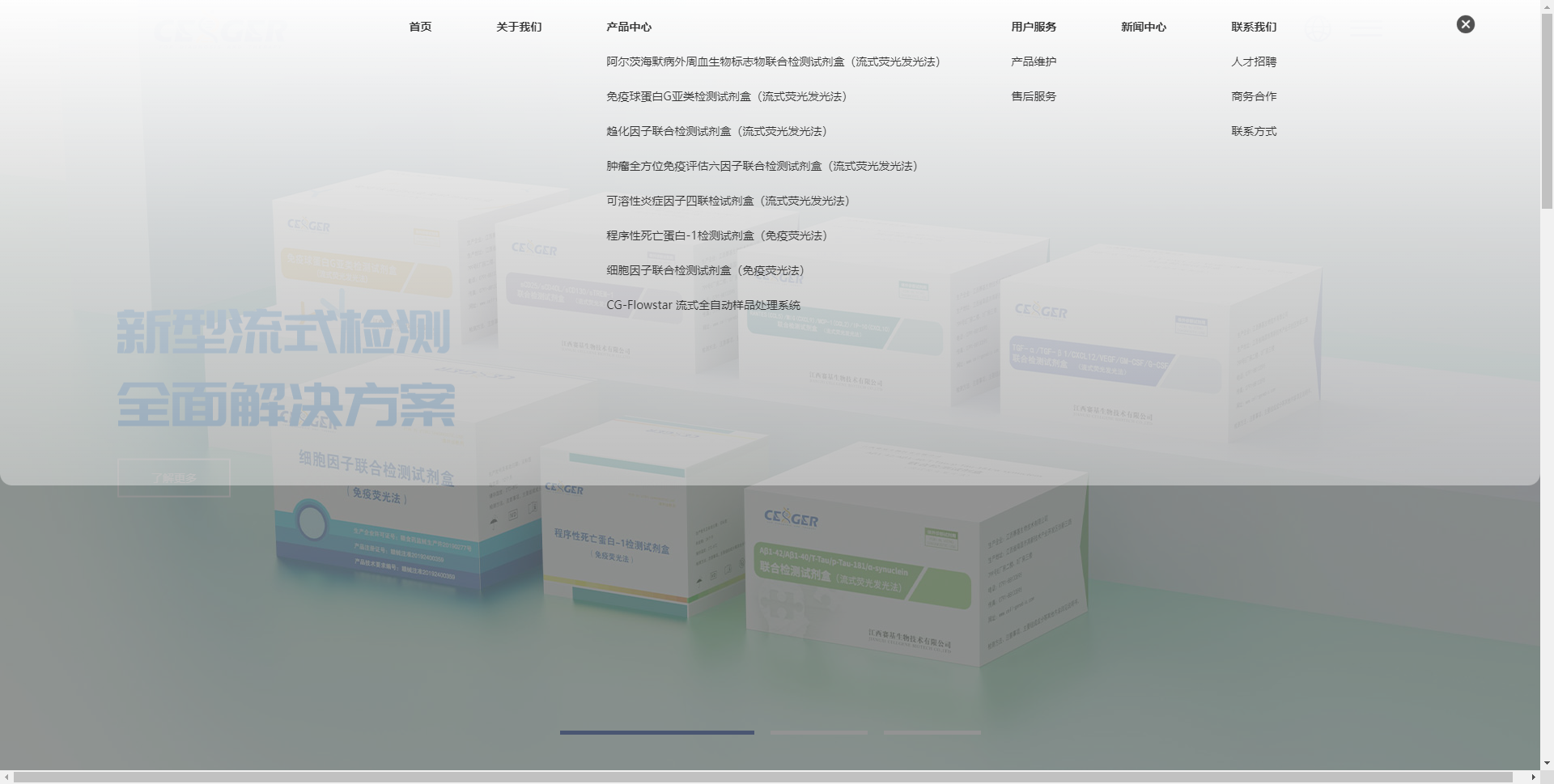Go to 售后服务 page
Image resolution: width=1554 pixels, height=784 pixels.
(1034, 96)
